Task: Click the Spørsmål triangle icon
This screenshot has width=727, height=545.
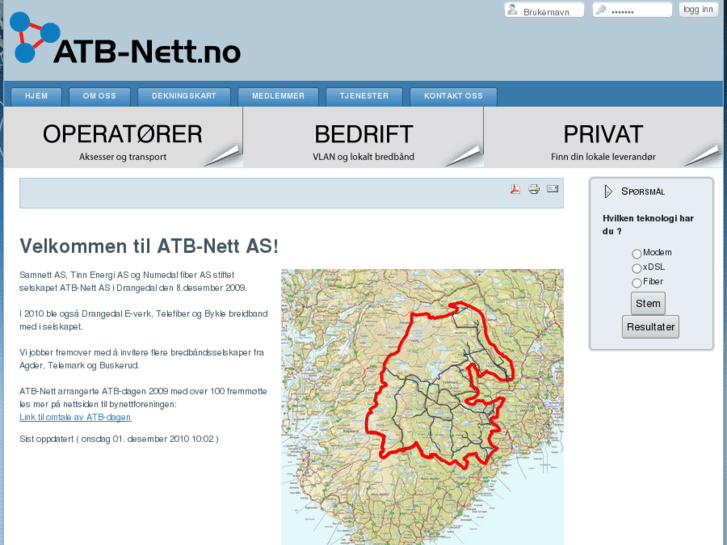Action: point(608,192)
